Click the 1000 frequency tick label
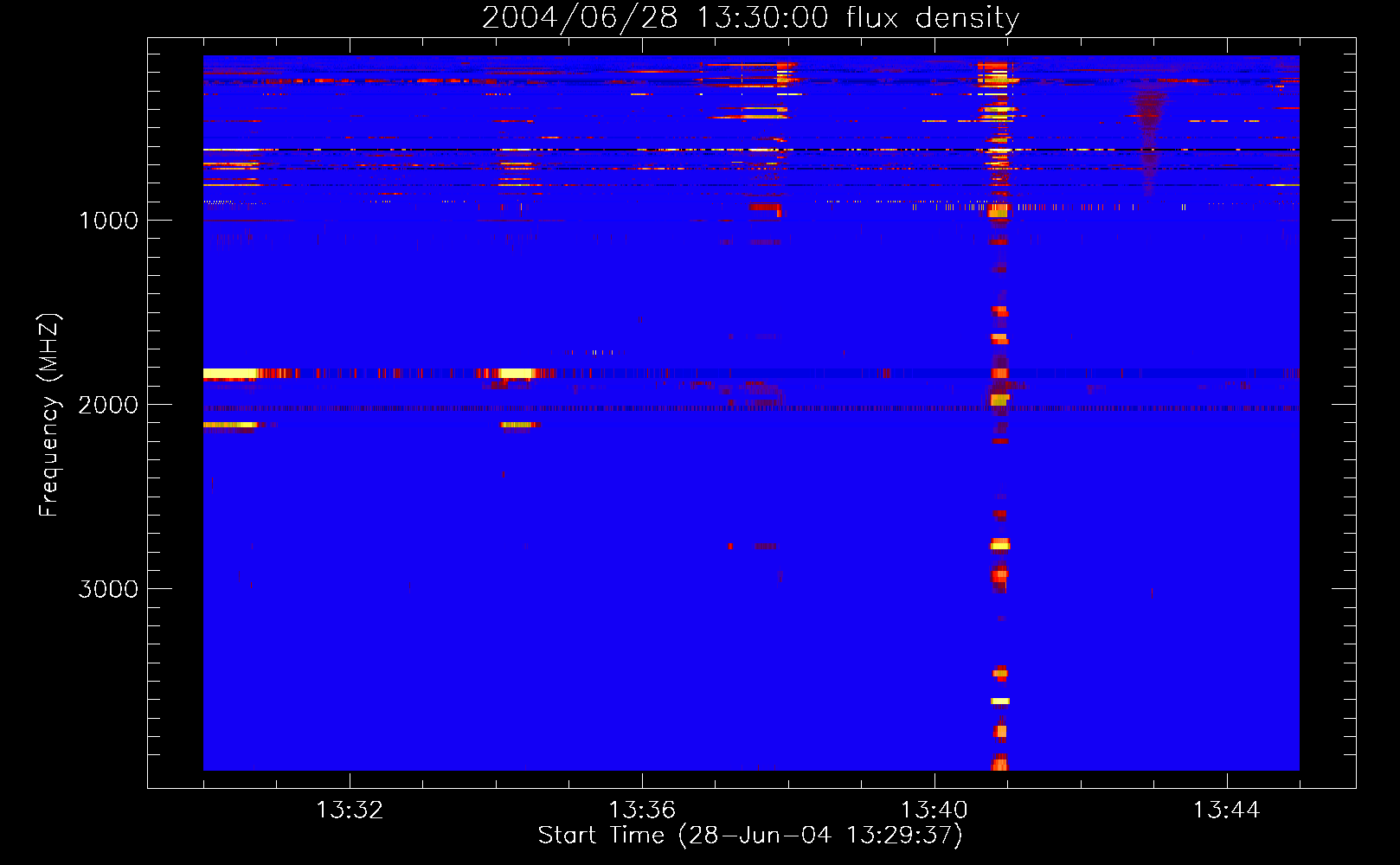 (x=109, y=221)
